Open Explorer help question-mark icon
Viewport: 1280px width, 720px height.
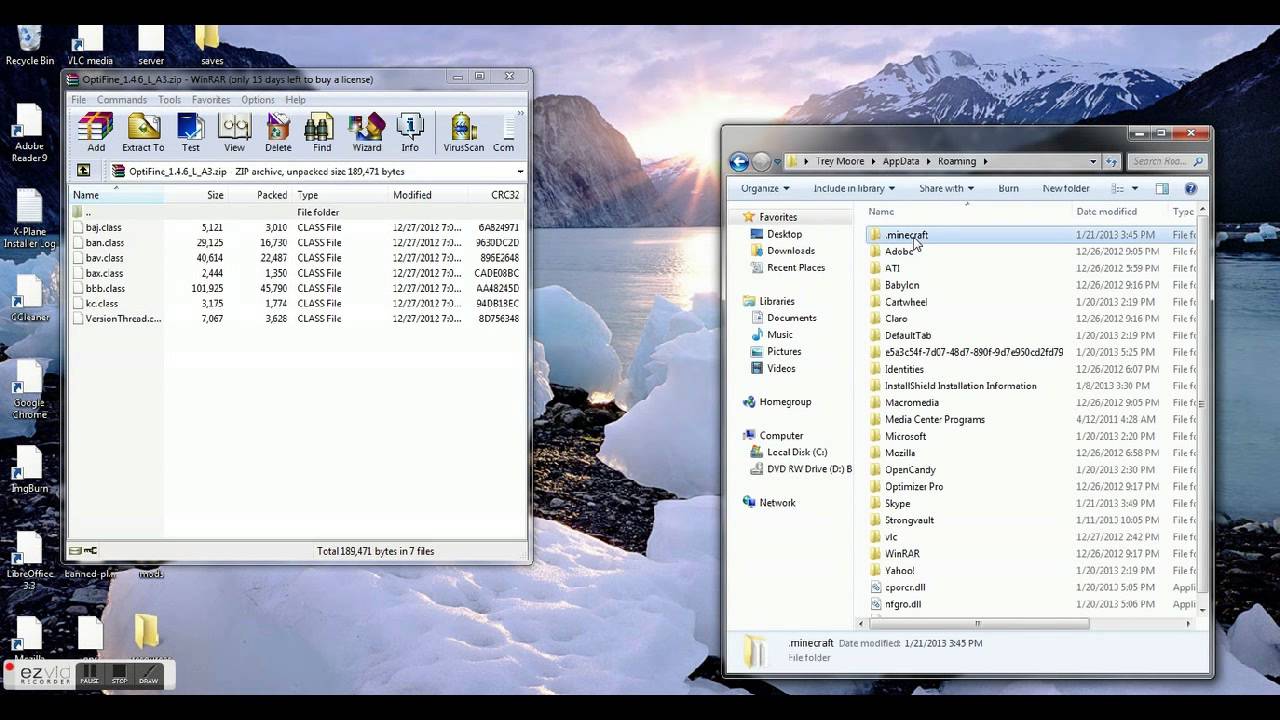click(x=1190, y=188)
